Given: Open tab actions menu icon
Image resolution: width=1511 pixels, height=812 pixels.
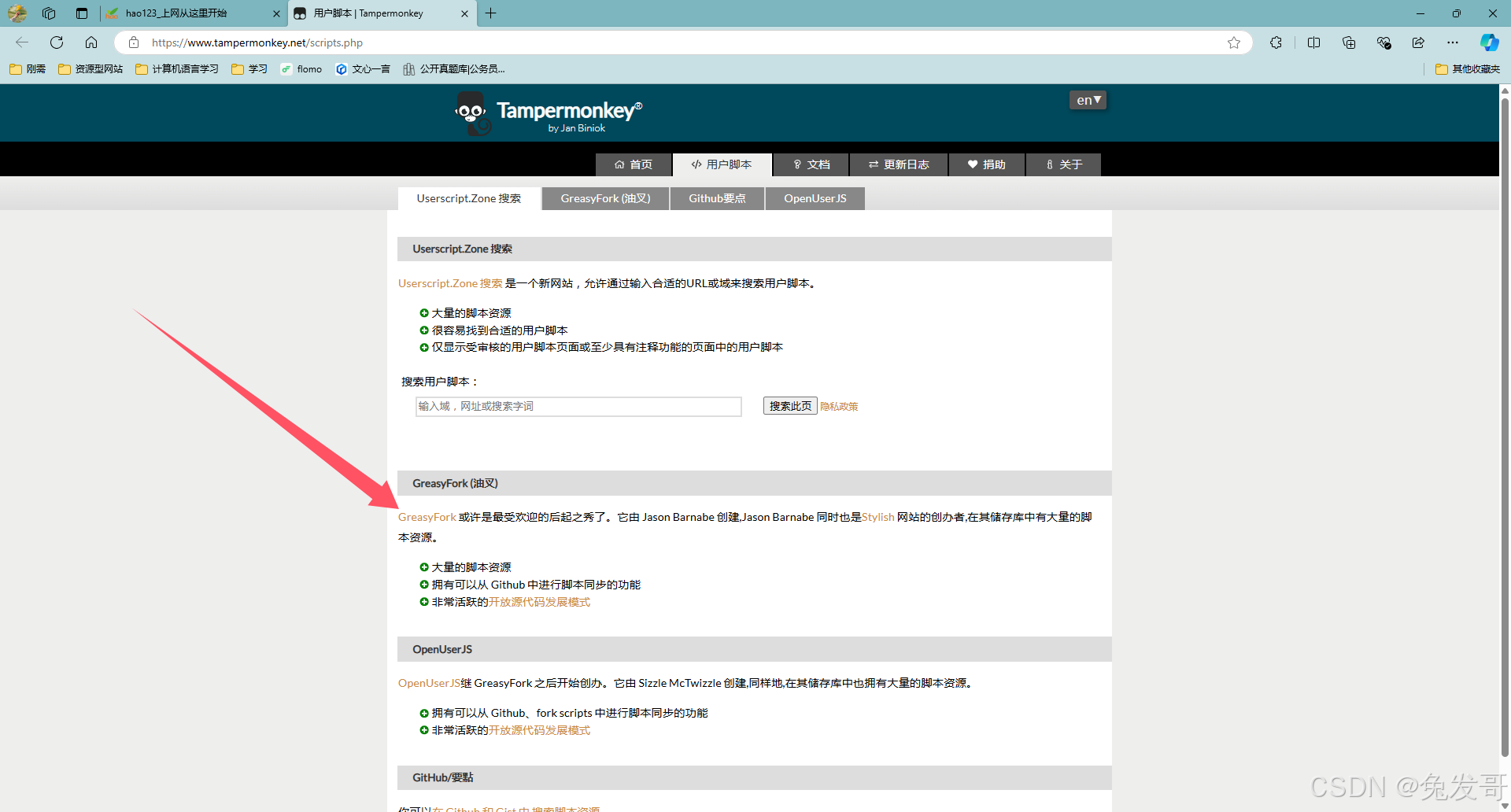Looking at the screenshot, I should tap(82, 13).
